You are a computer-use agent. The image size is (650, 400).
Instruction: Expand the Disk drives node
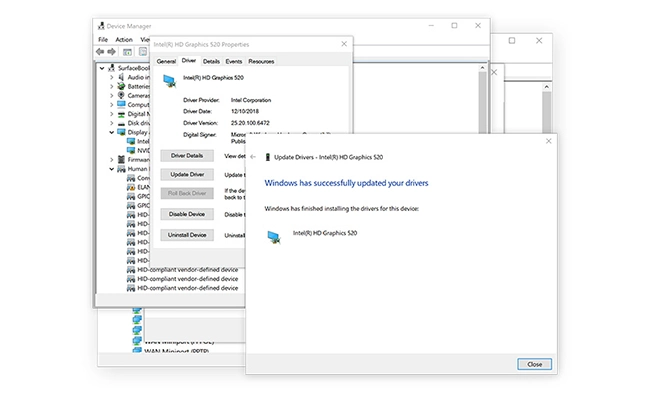112,123
